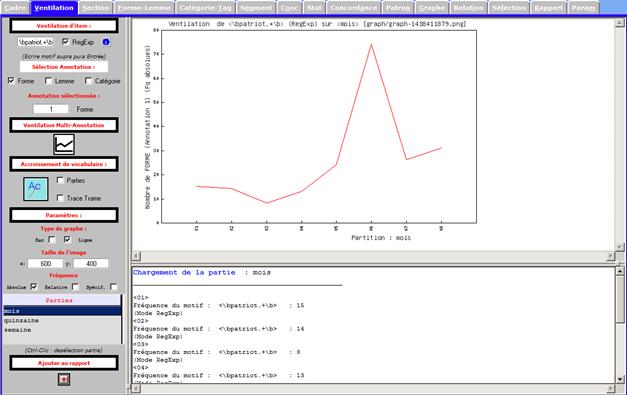
Task: Click the image width field showing 600
Action: point(46,263)
